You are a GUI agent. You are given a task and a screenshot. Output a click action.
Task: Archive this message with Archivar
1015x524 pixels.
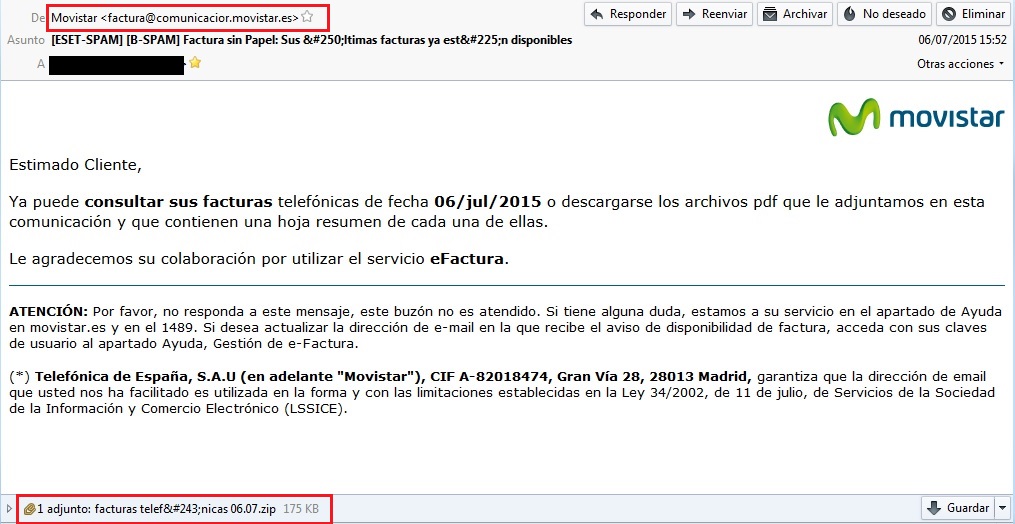[x=795, y=14]
